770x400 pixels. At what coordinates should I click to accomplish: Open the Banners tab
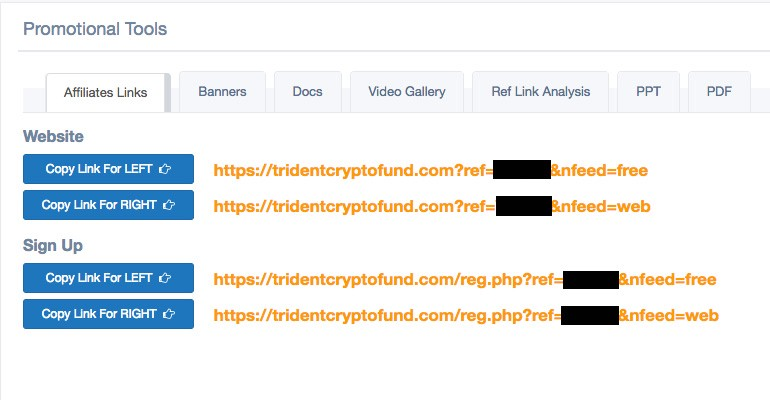(222, 92)
